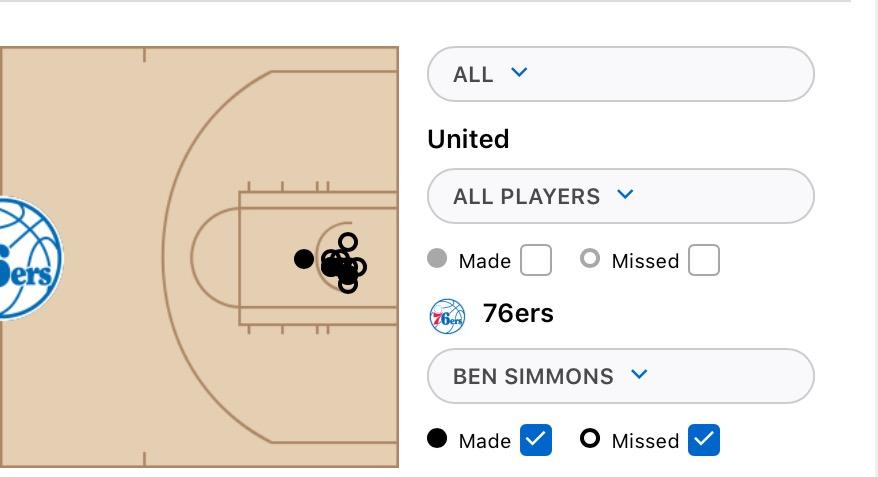
Task: Enable the United Made checkbox
Action: click(x=536, y=260)
